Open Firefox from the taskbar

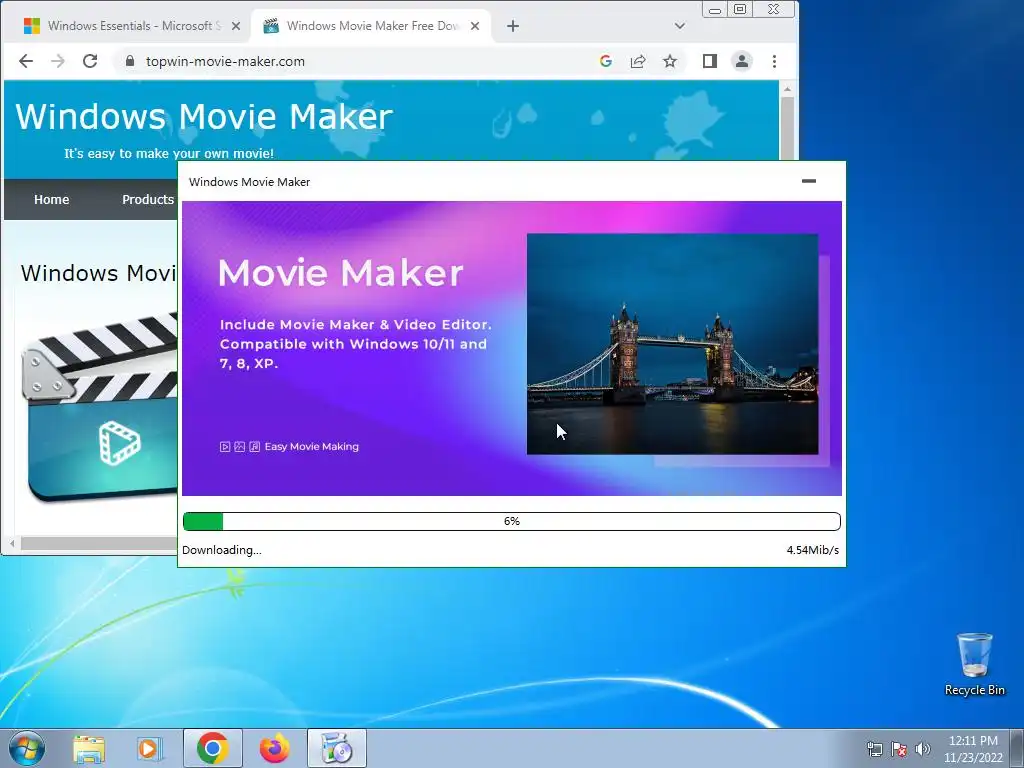tap(274, 748)
